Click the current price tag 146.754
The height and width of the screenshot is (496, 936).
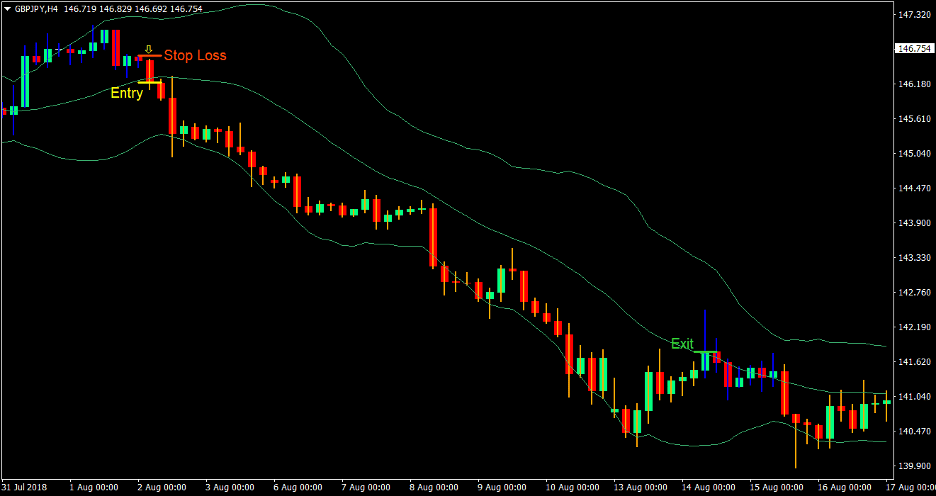click(913, 49)
